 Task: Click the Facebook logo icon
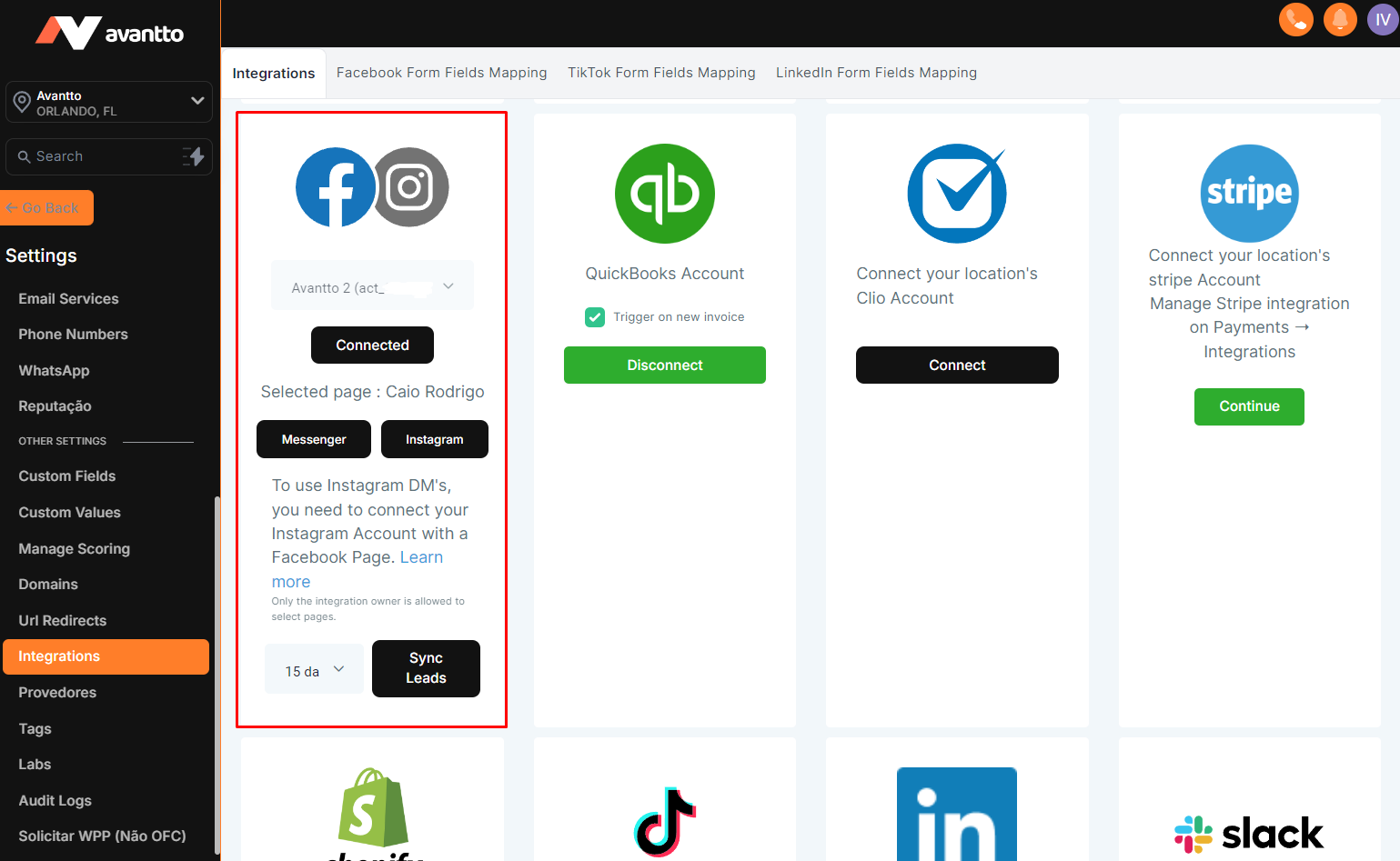(x=335, y=187)
